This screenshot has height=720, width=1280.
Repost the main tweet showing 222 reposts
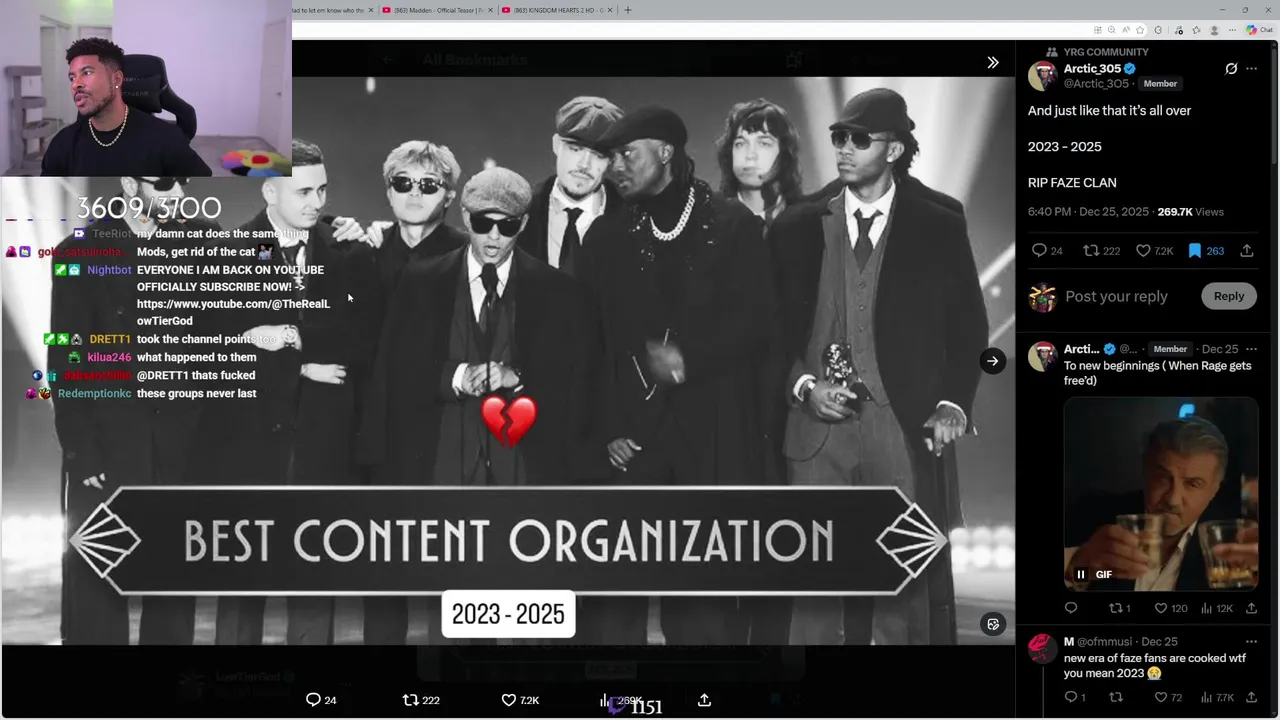1102,251
